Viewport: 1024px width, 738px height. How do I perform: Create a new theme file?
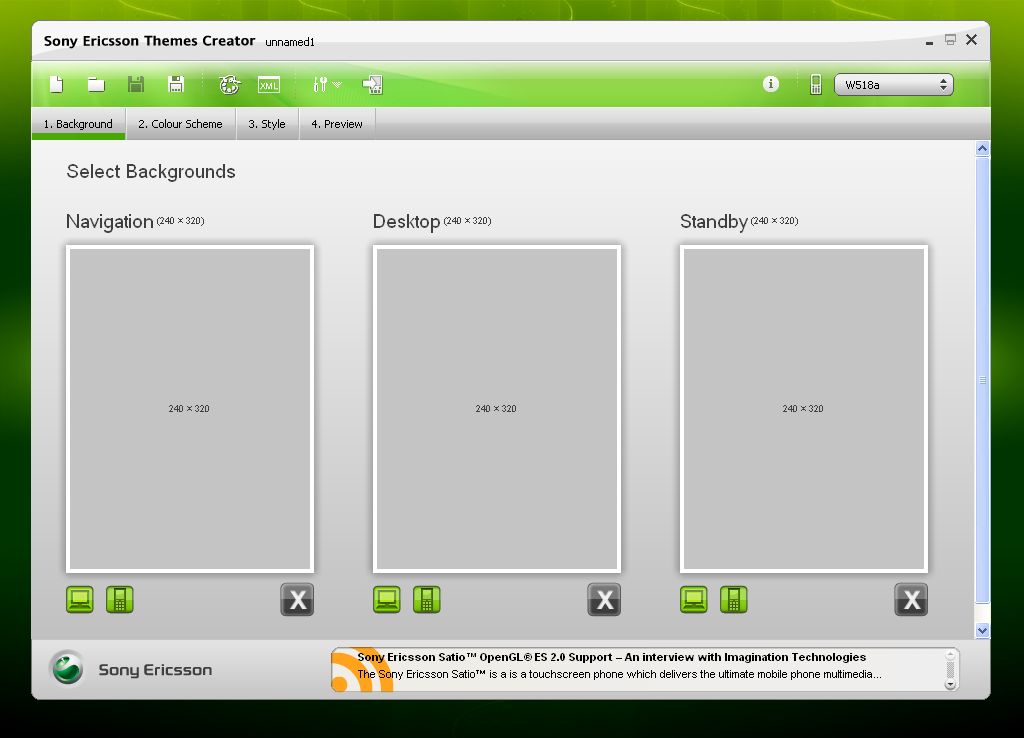pyautogui.click(x=57, y=84)
